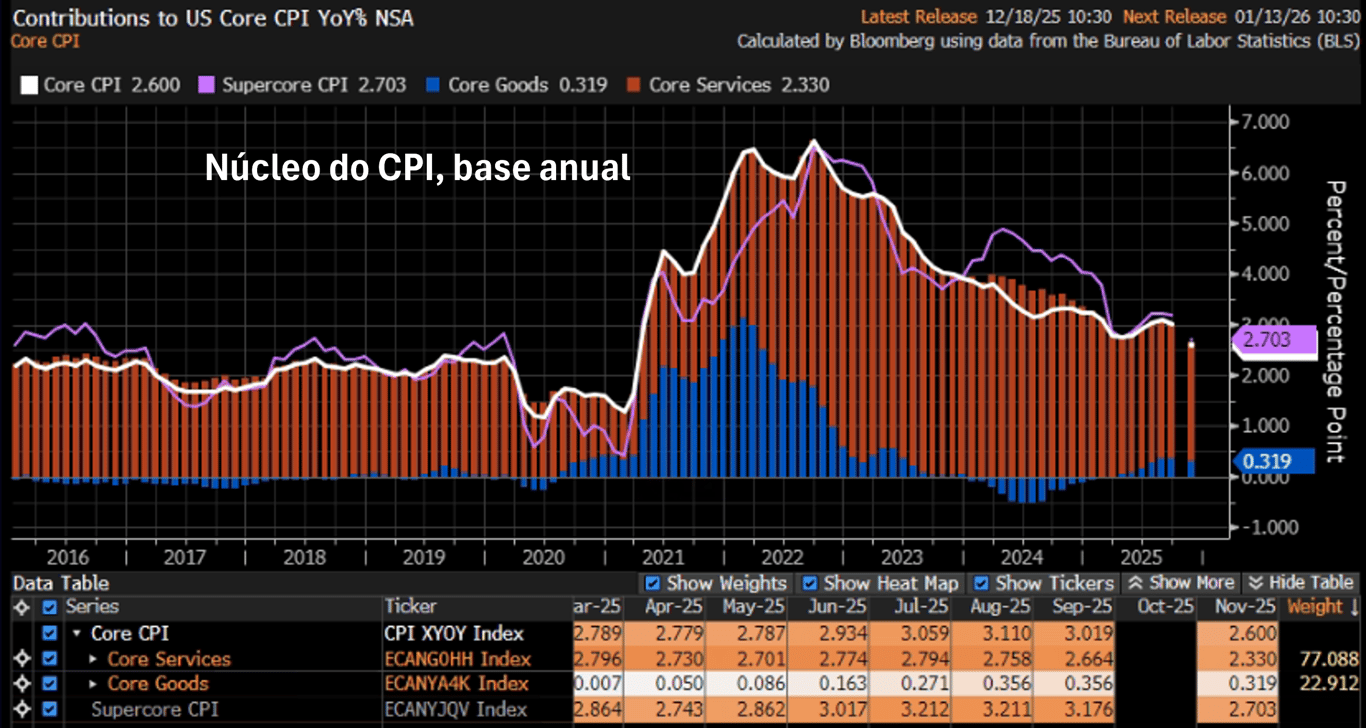Expand the Core Services row
The height and width of the screenshot is (728, 1366).
coord(94,659)
